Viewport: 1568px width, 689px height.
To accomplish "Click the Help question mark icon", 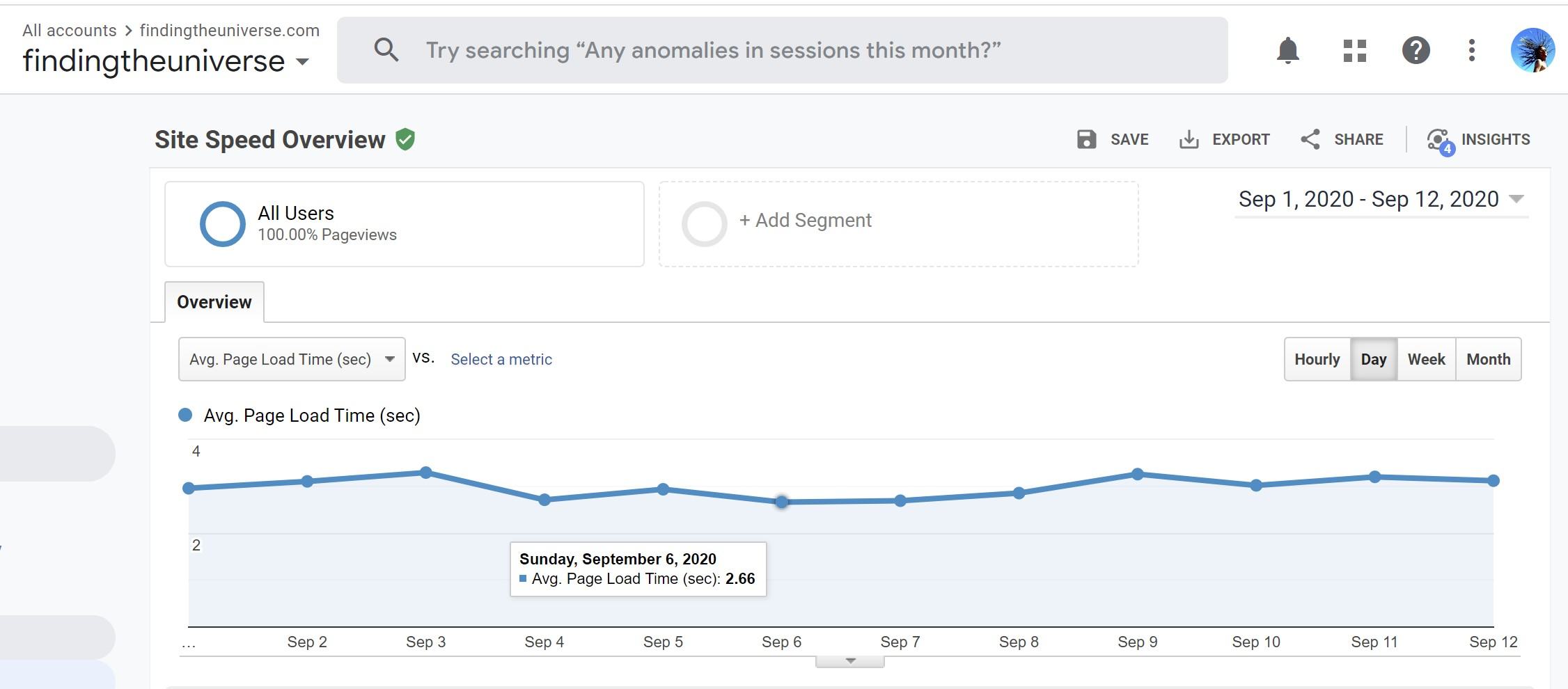I will tap(1416, 51).
